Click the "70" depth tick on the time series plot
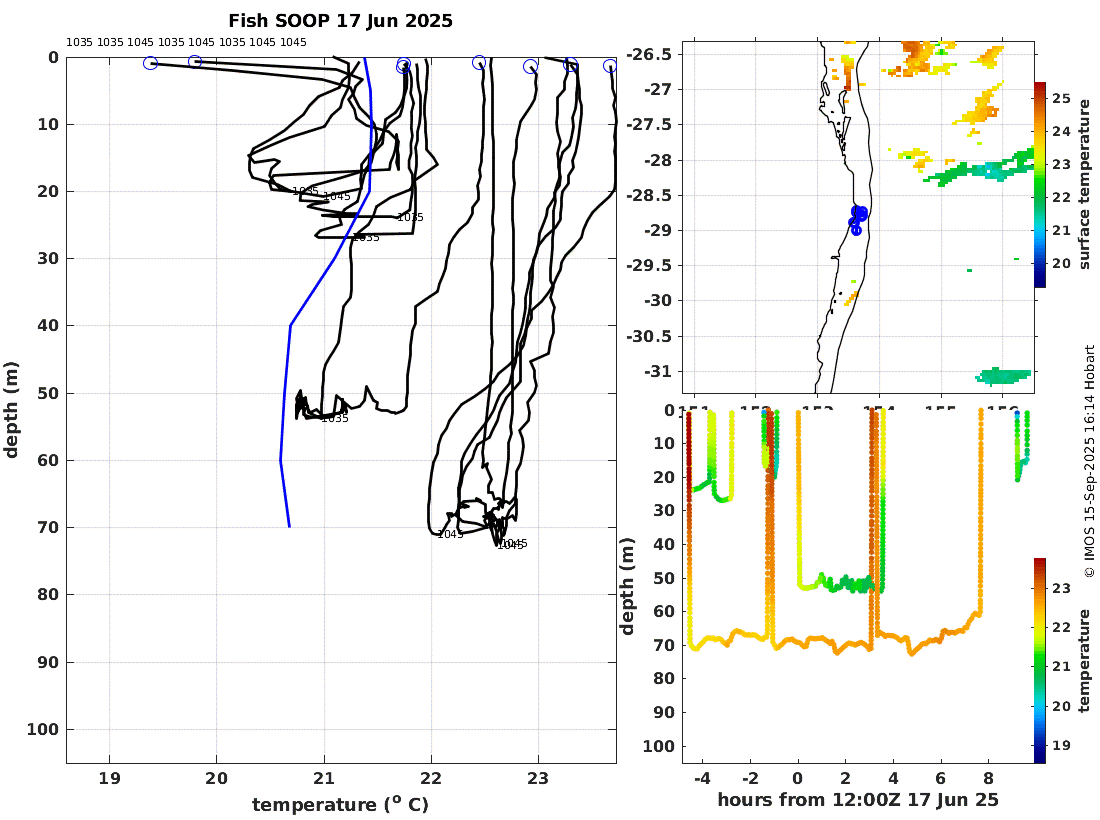 coord(664,645)
